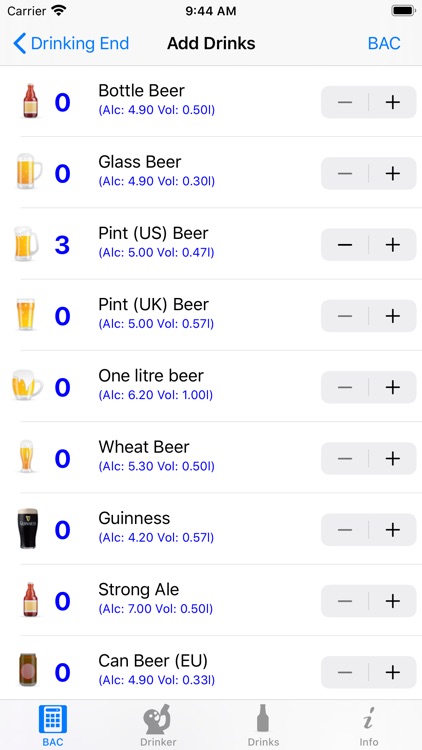Viewport: 422px width, 750px height.
Task: Add one Glass Beer with plus
Action: 393,173
